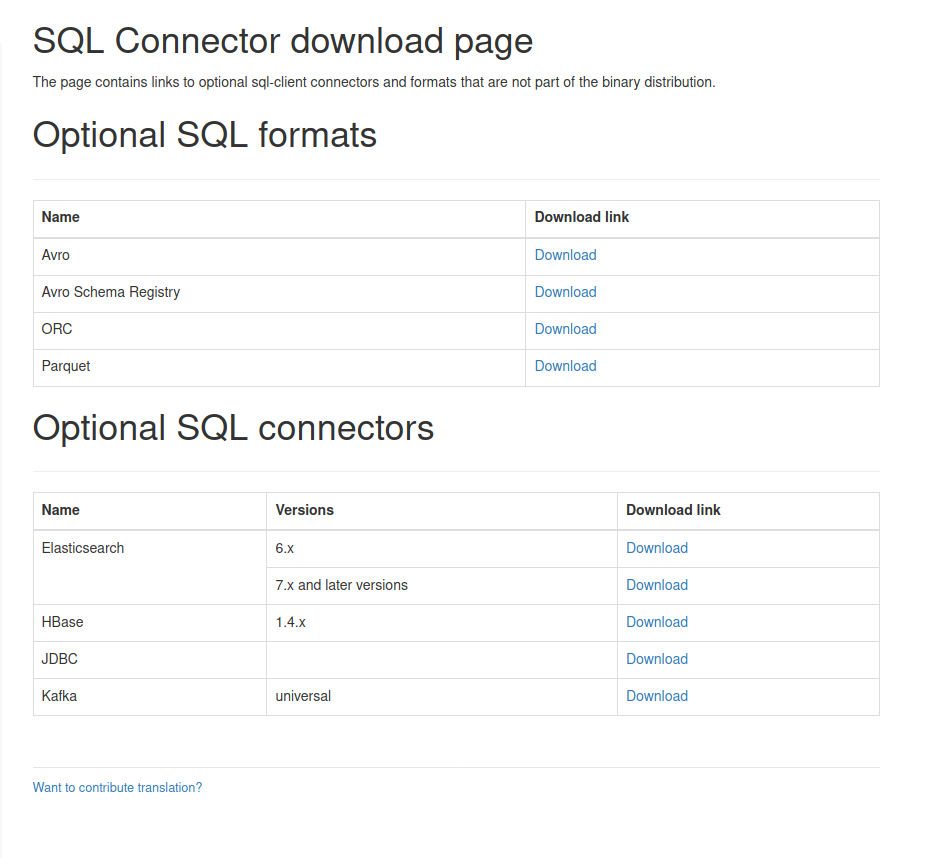Click the "Optional SQL formats" heading
The width and height of the screenshot is (926, 858).
[205, 135]
